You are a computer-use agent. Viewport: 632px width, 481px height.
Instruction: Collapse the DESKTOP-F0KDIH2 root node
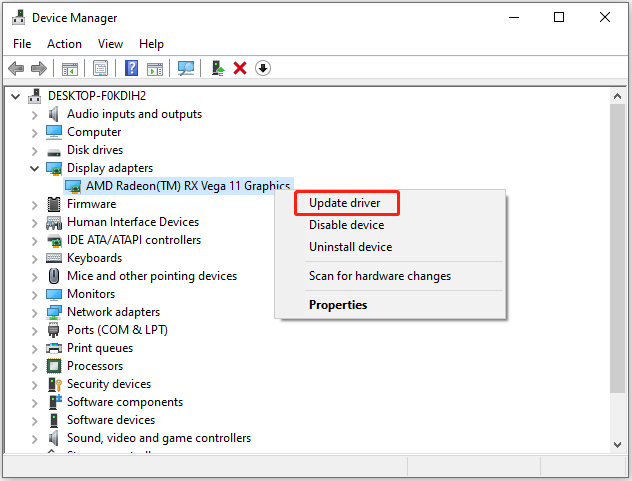click(x=15, y=96)
